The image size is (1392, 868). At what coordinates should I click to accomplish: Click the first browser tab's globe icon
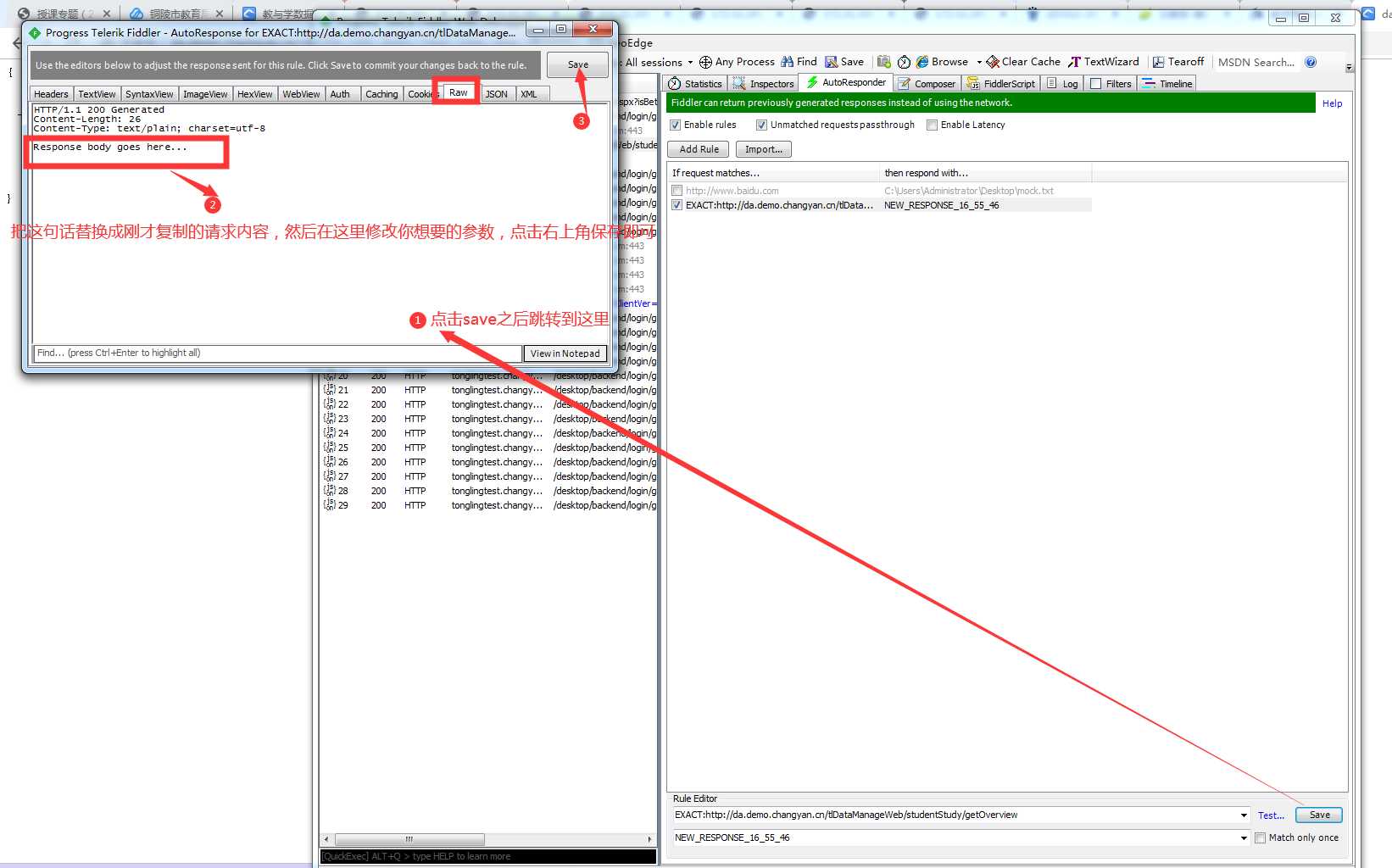[24, 14]
